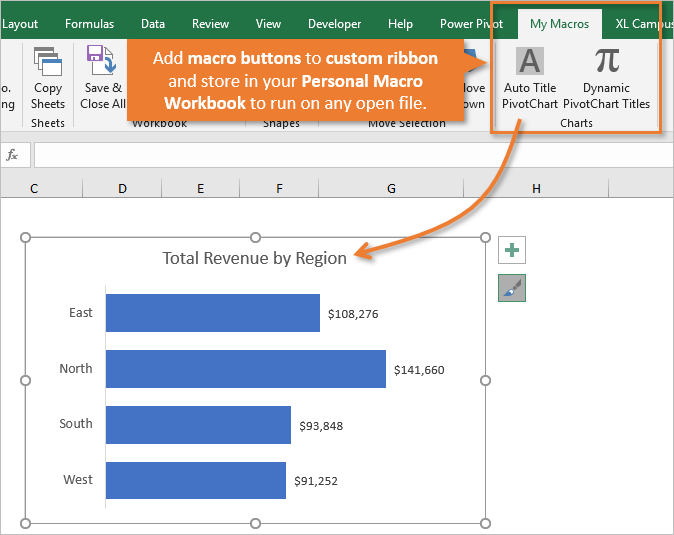Select the East revenue bar
Image resolution: width=674 pixels, height=535 pixels.
(213, 313)
